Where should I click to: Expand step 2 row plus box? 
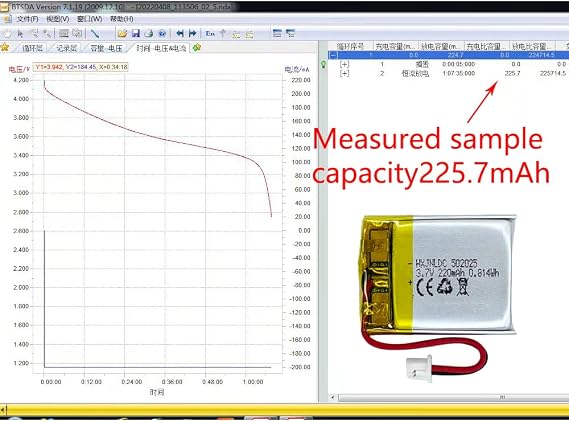click(x=344, y=73)
